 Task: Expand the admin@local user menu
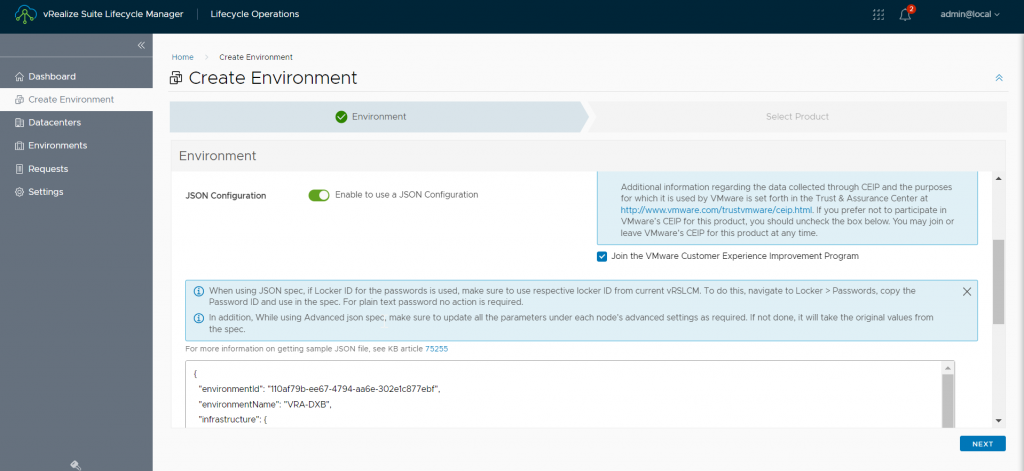(x=969, y=14)
